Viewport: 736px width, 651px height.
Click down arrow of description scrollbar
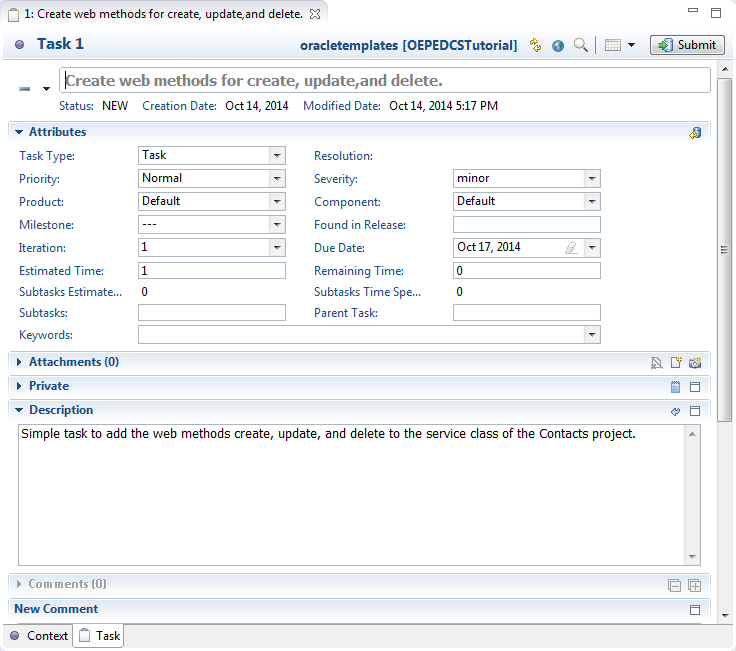coord(692,557)
